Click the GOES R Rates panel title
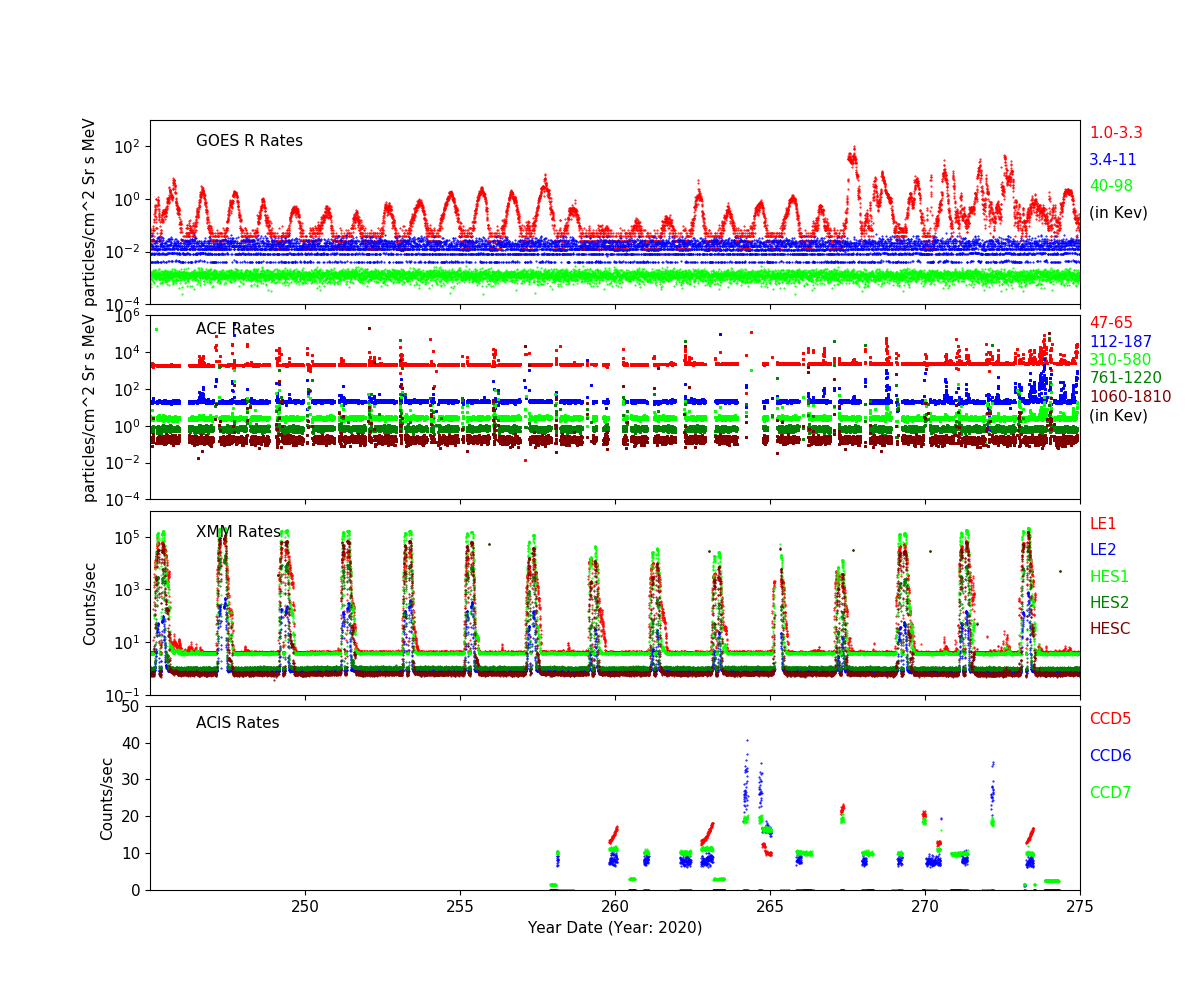1200x1000 pixels. [x=249, y=141]
